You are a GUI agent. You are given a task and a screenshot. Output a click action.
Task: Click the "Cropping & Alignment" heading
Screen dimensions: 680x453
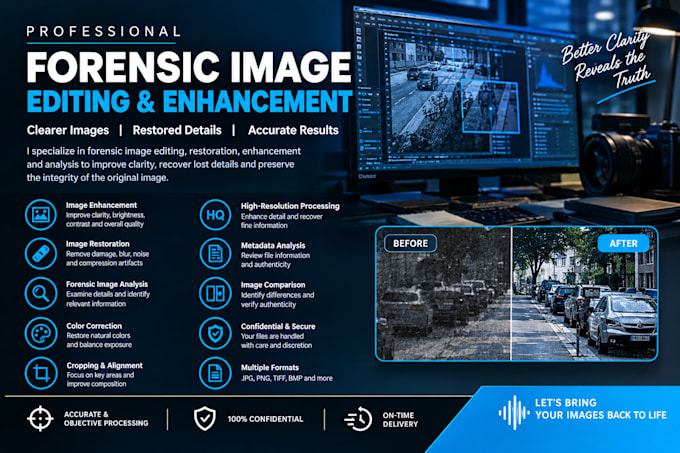point(104,365)
